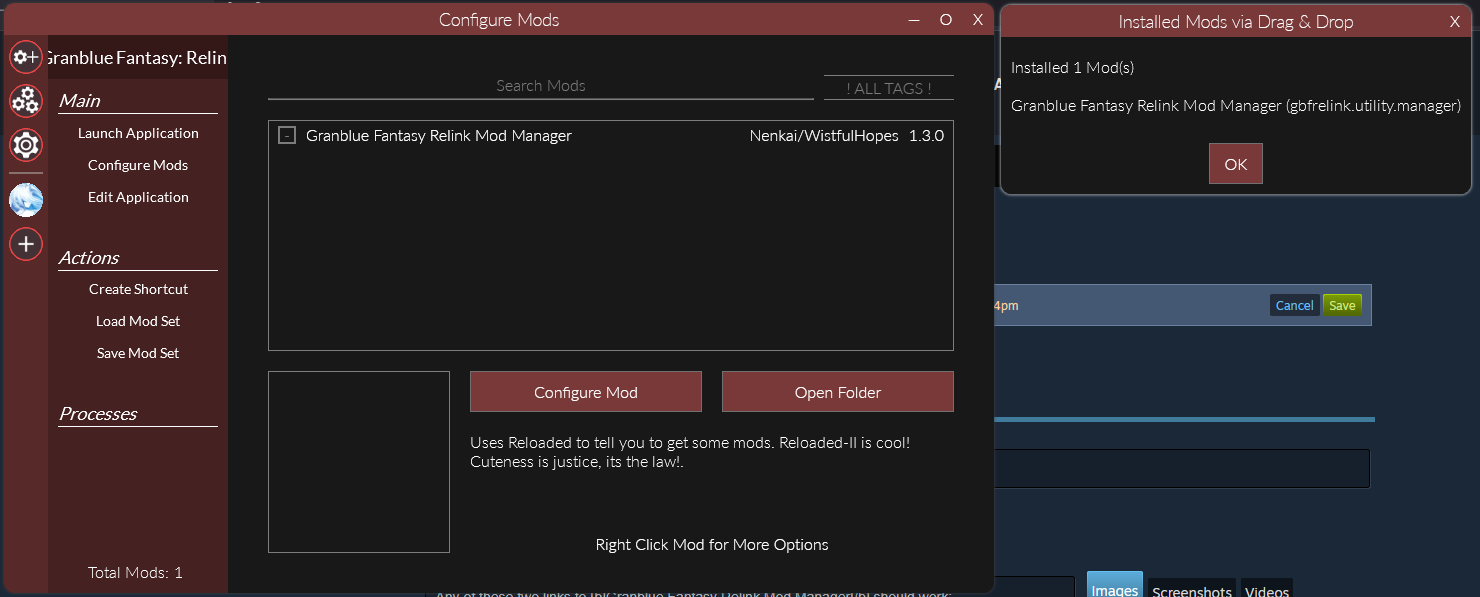Maximize the Configure Mods window
The image size is (1480, 597).
coord(946,20)
